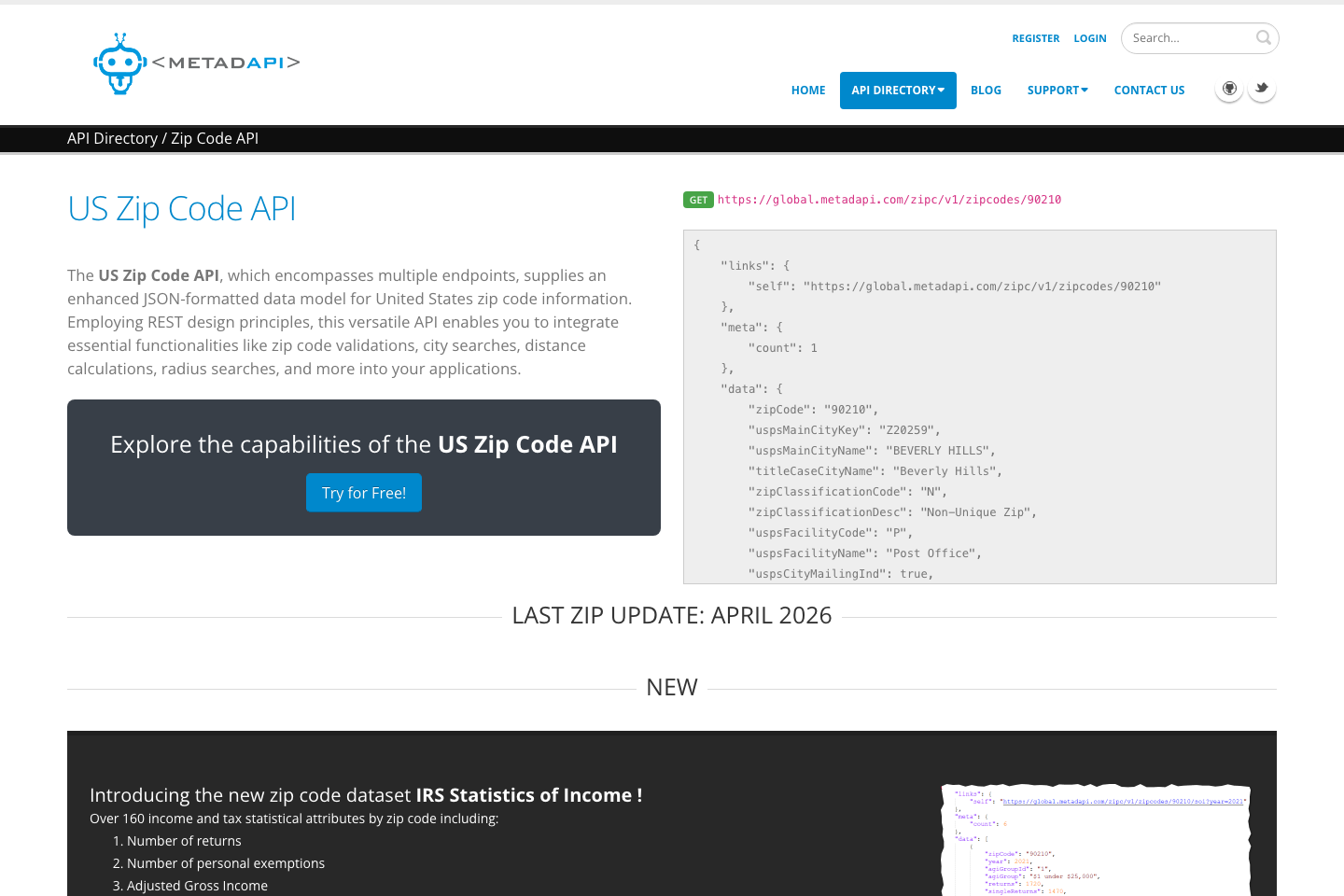Open the Metadapi GitHub profile icon
Image resolution: width=1344 pixels, height=896 pixels.
click(1228, 88)
